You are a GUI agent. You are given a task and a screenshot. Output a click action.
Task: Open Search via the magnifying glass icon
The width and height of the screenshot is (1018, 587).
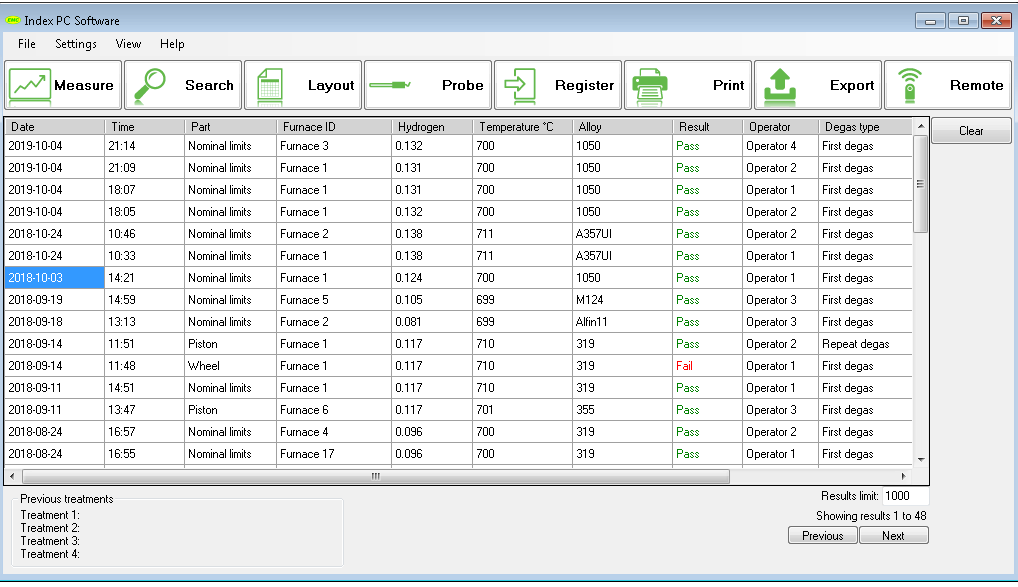[154, 85]
